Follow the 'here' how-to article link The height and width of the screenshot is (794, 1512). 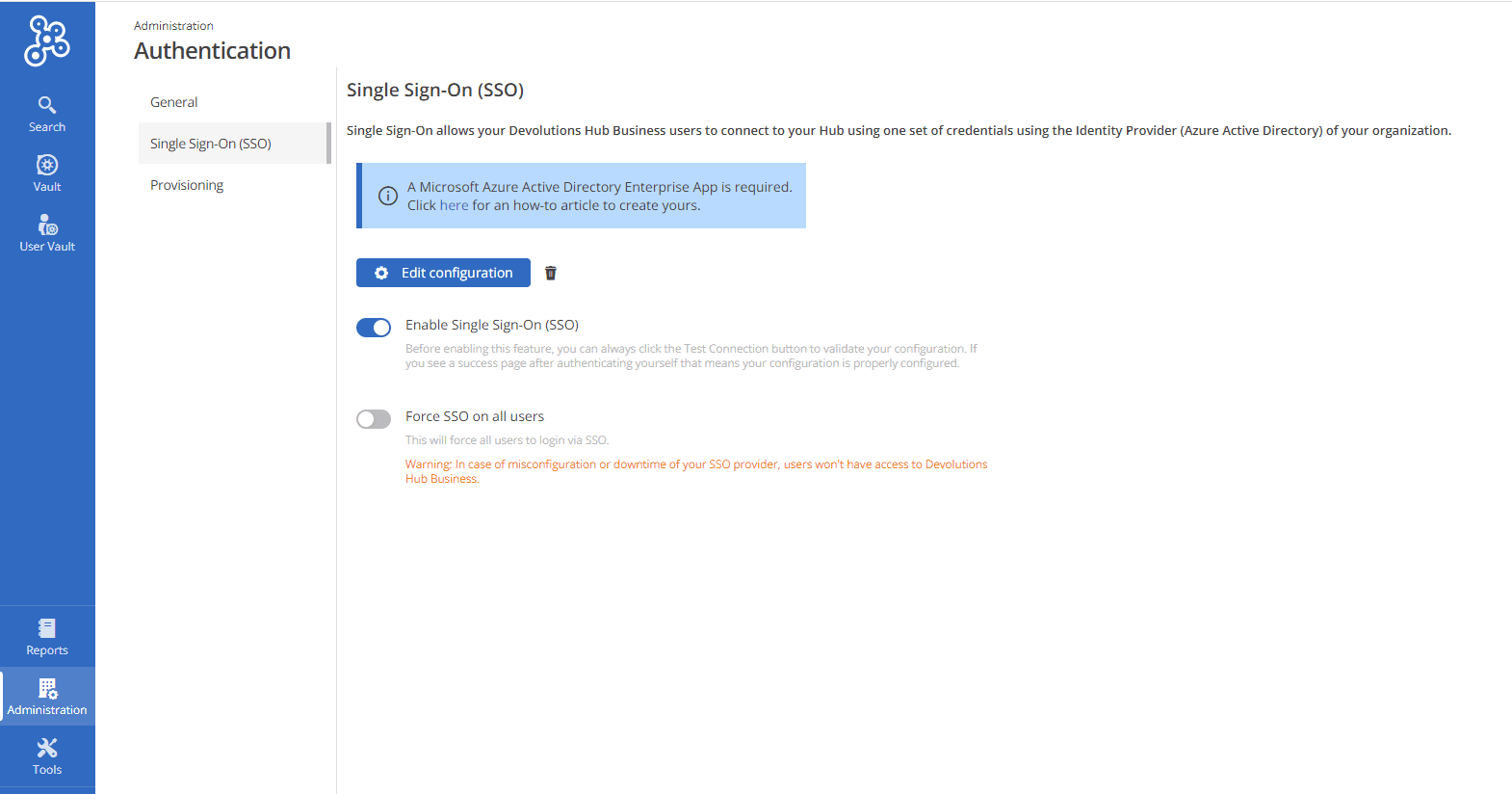point(454,205)
